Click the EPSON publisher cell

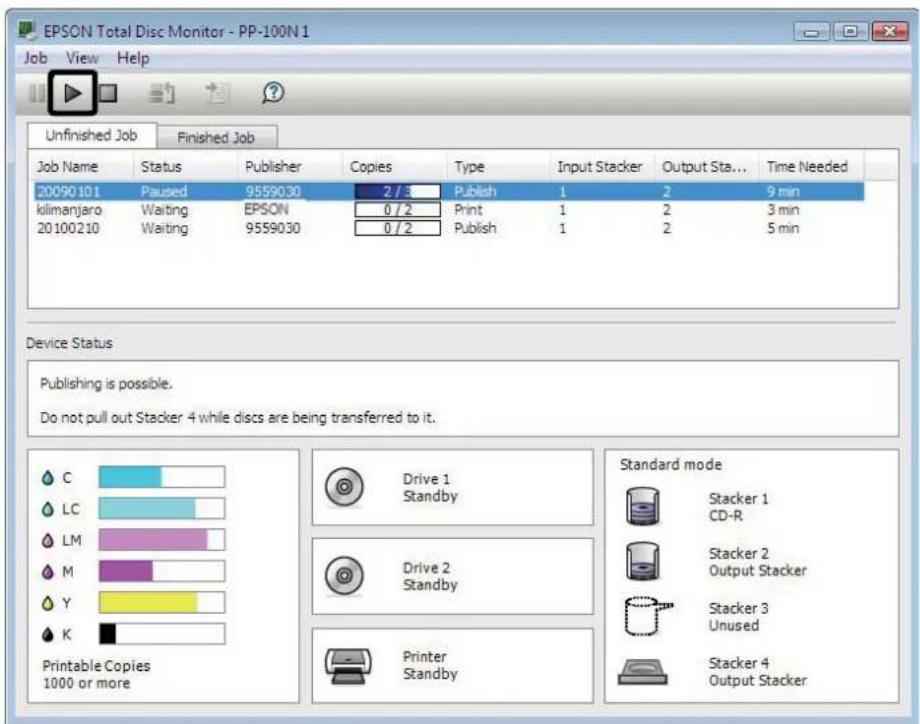[x=266, y=209]
